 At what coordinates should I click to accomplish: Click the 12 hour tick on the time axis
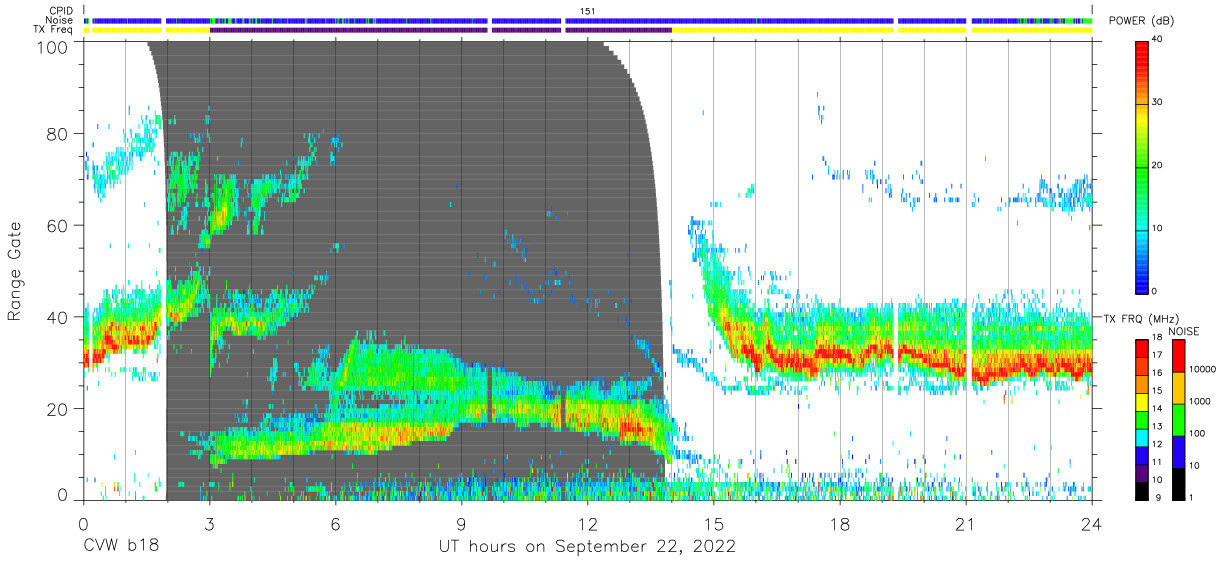pyautogui.click(x=587, y=523)
